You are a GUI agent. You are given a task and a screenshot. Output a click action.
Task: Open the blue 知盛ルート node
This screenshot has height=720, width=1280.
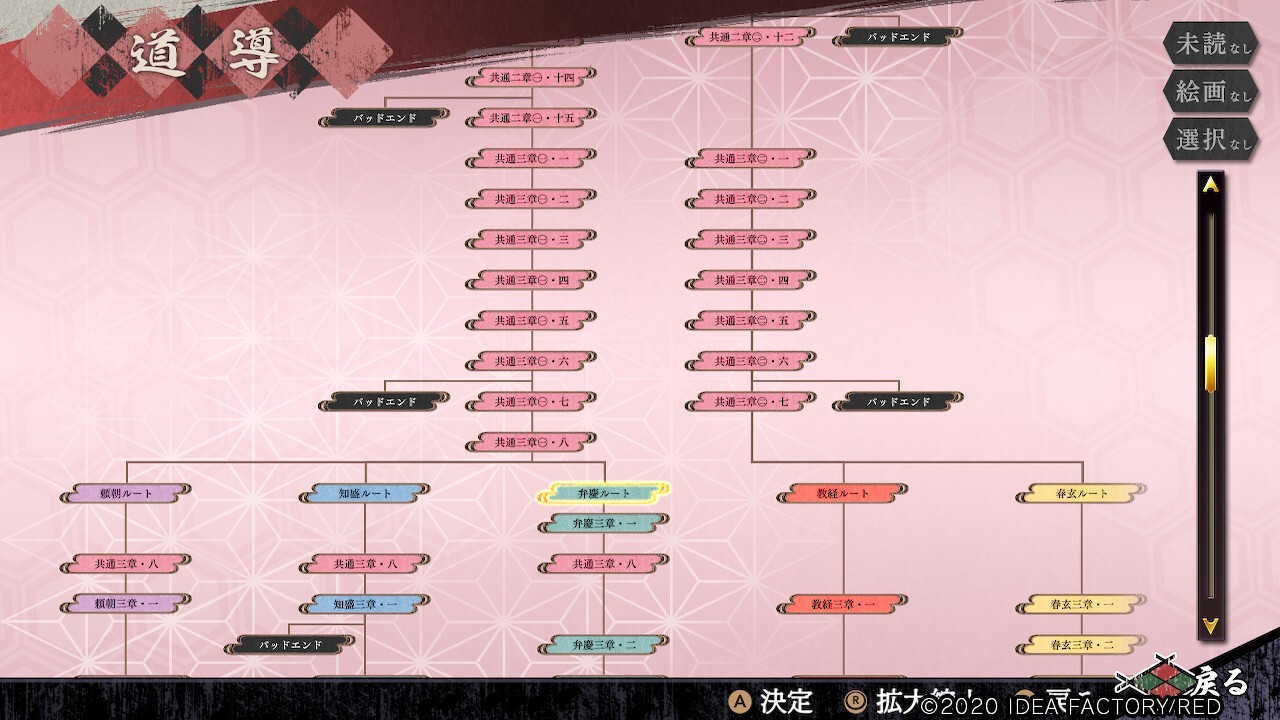coord(365,493)
